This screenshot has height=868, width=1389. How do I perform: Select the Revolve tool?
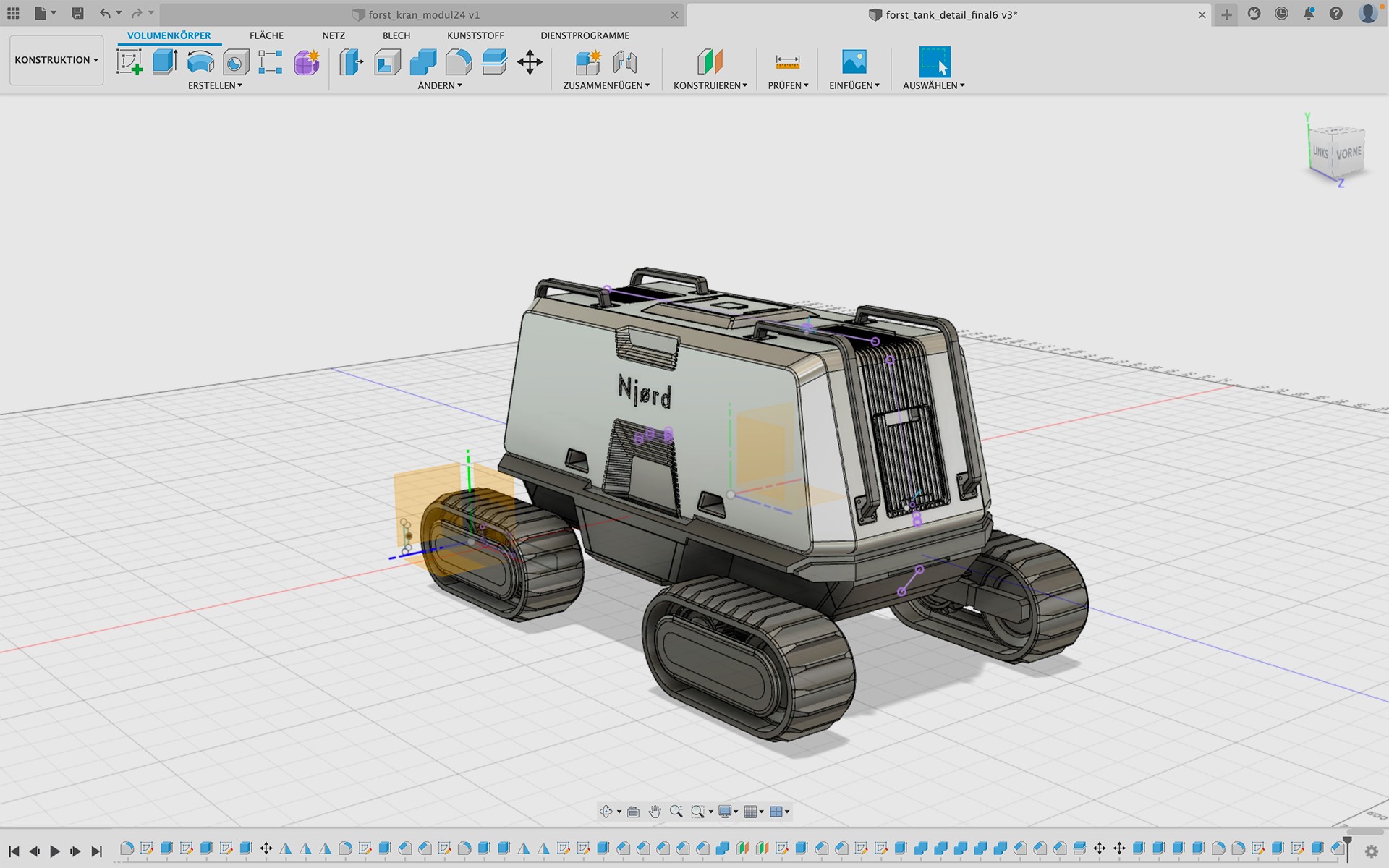200,62
